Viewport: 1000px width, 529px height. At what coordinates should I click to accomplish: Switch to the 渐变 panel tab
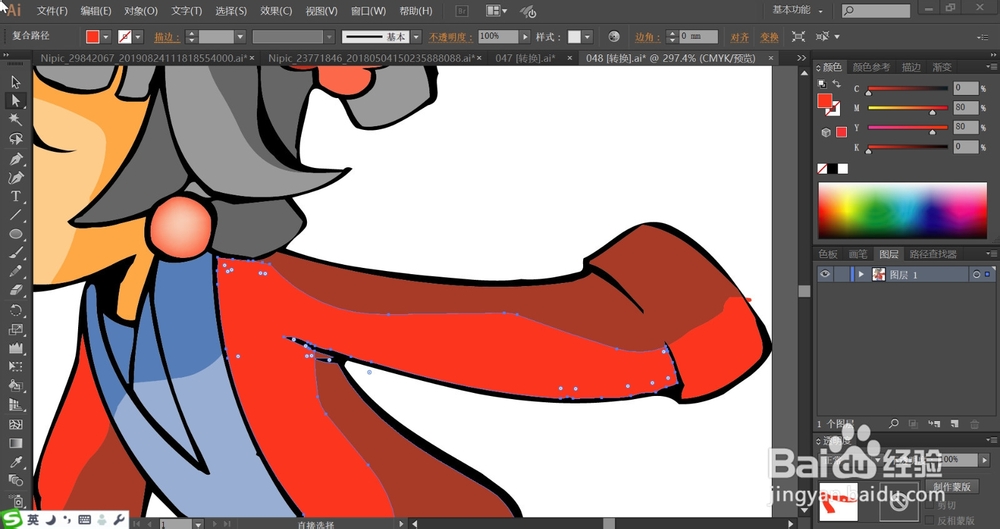[x=942, y=67]
